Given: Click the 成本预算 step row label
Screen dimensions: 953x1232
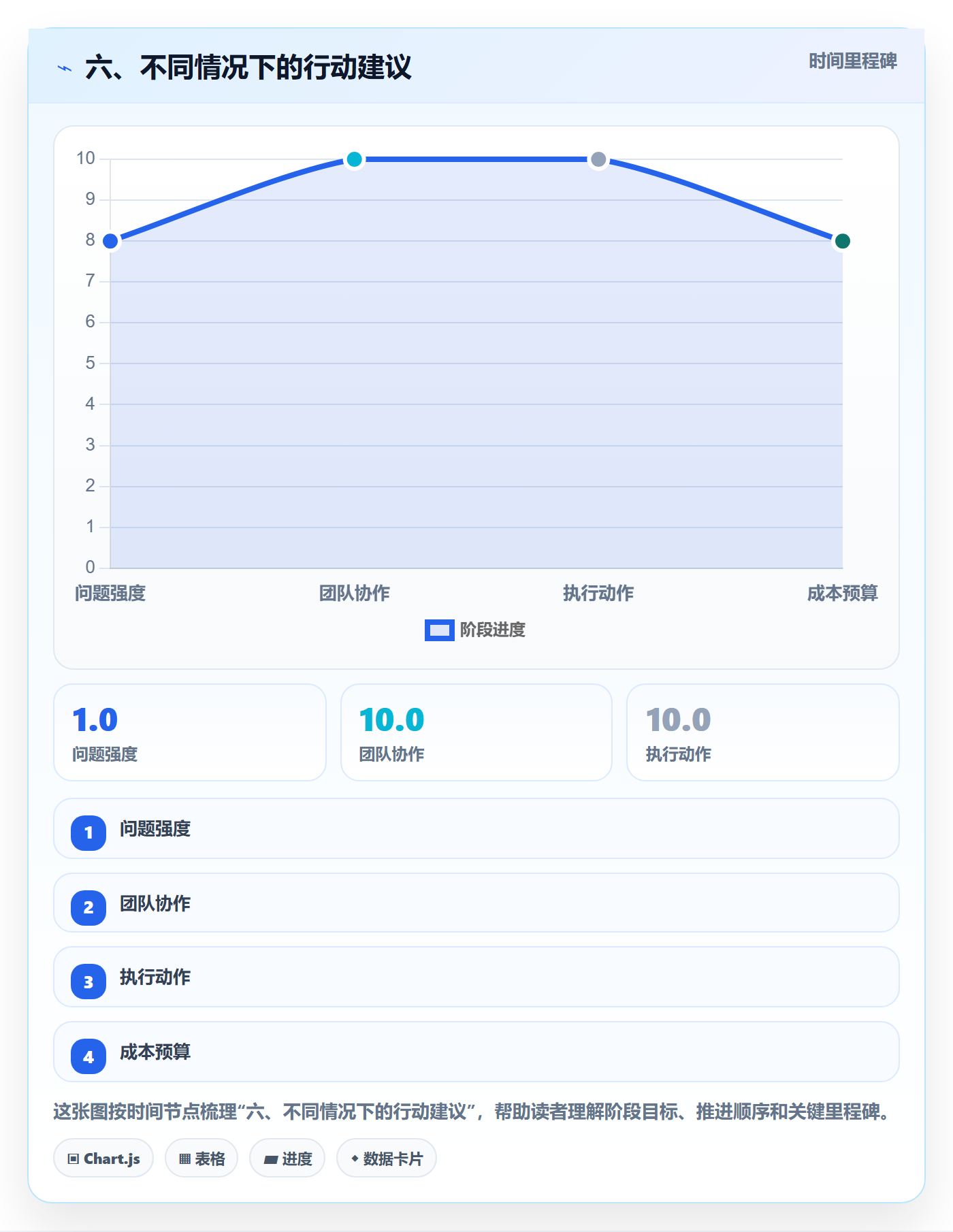Looking at the screenshot, I should [155, 1052].
